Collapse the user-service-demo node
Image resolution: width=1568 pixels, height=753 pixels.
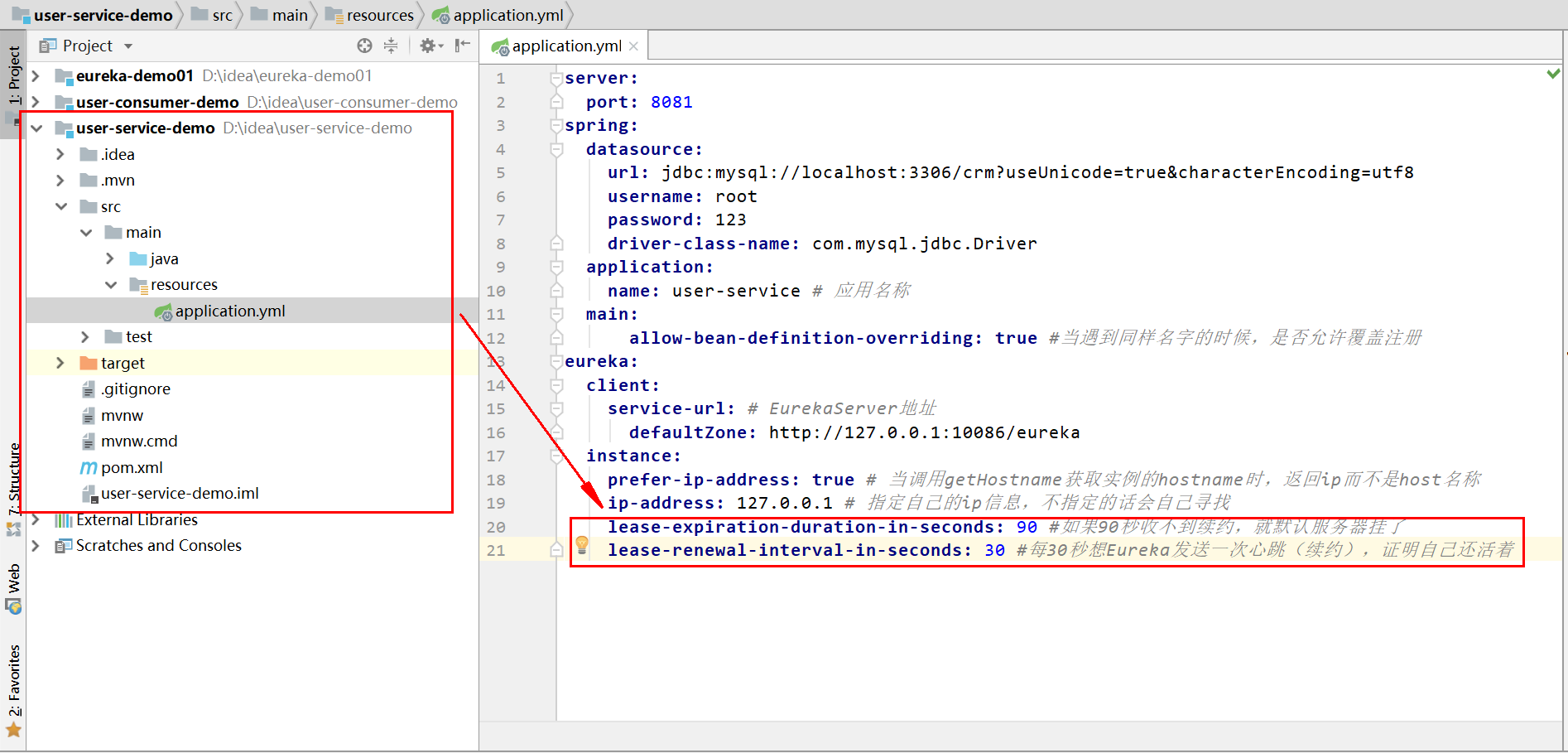click(36, 128)
